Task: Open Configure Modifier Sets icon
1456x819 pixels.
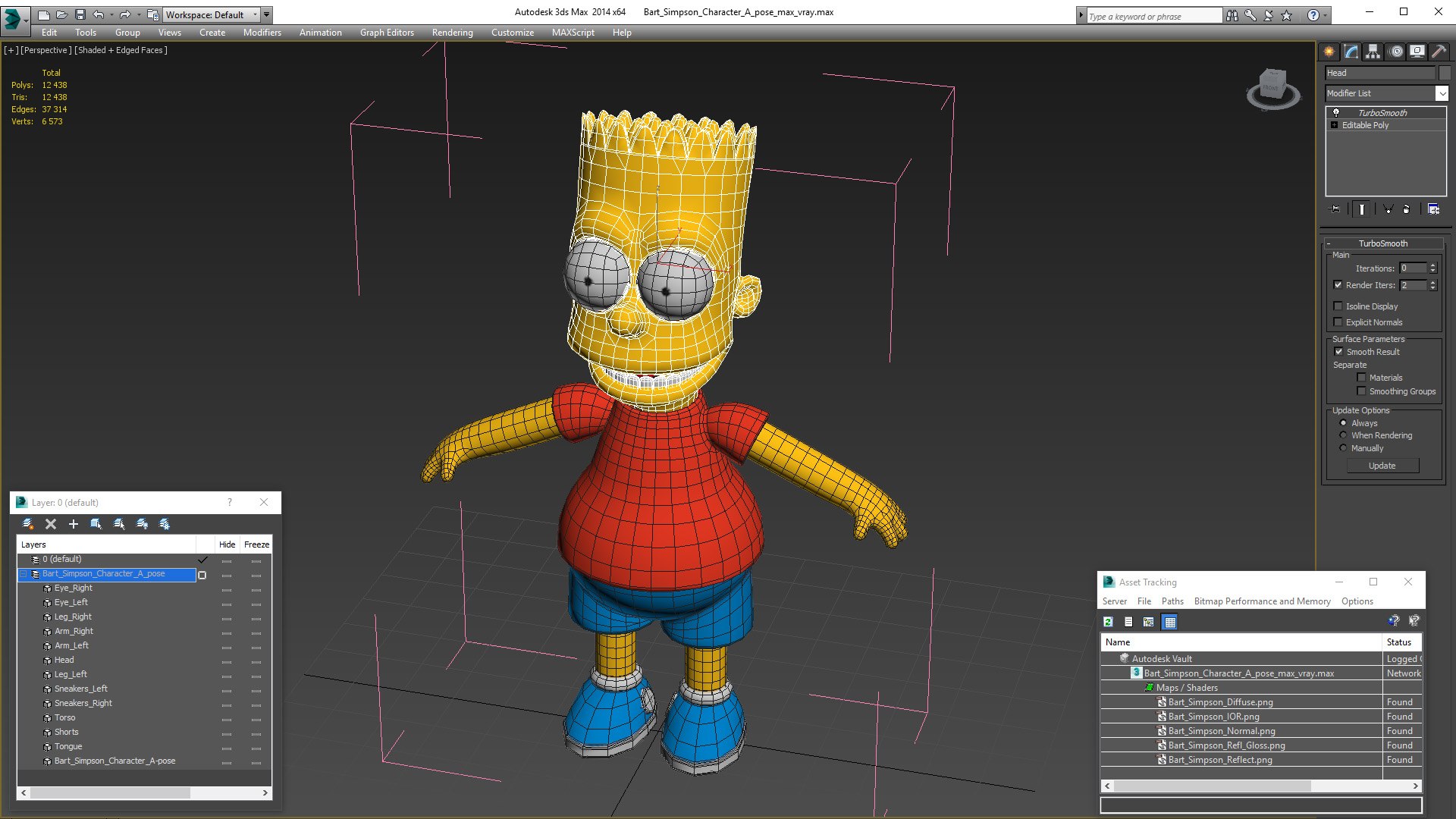Action: click(1433, 209)
